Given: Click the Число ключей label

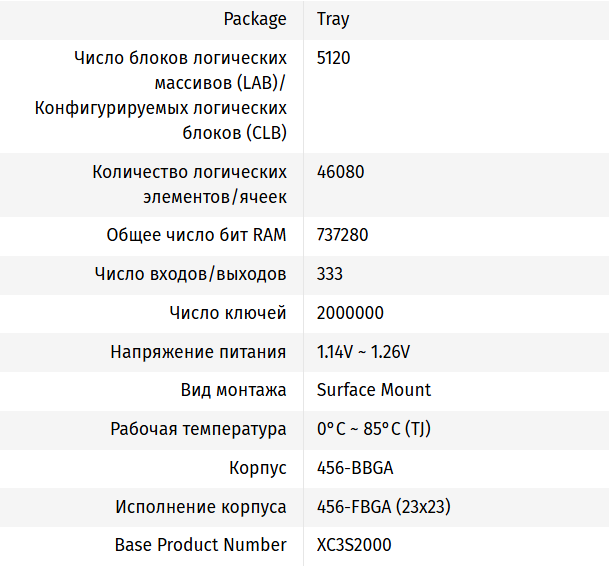Looking at the screenshot, I should click(x=228, y=313).
